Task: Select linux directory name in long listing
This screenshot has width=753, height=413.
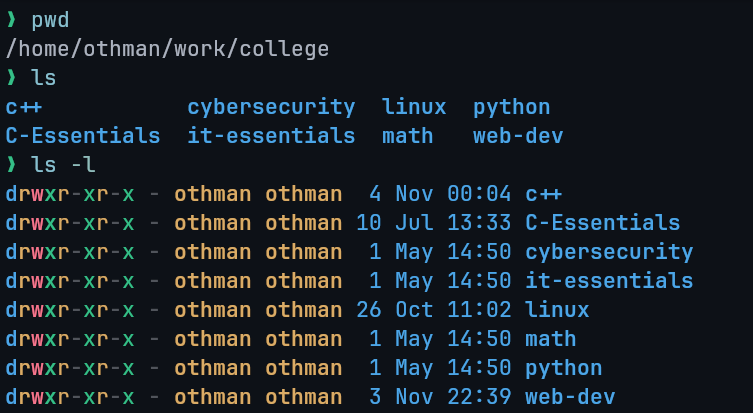Action: (x=557, y=310)
